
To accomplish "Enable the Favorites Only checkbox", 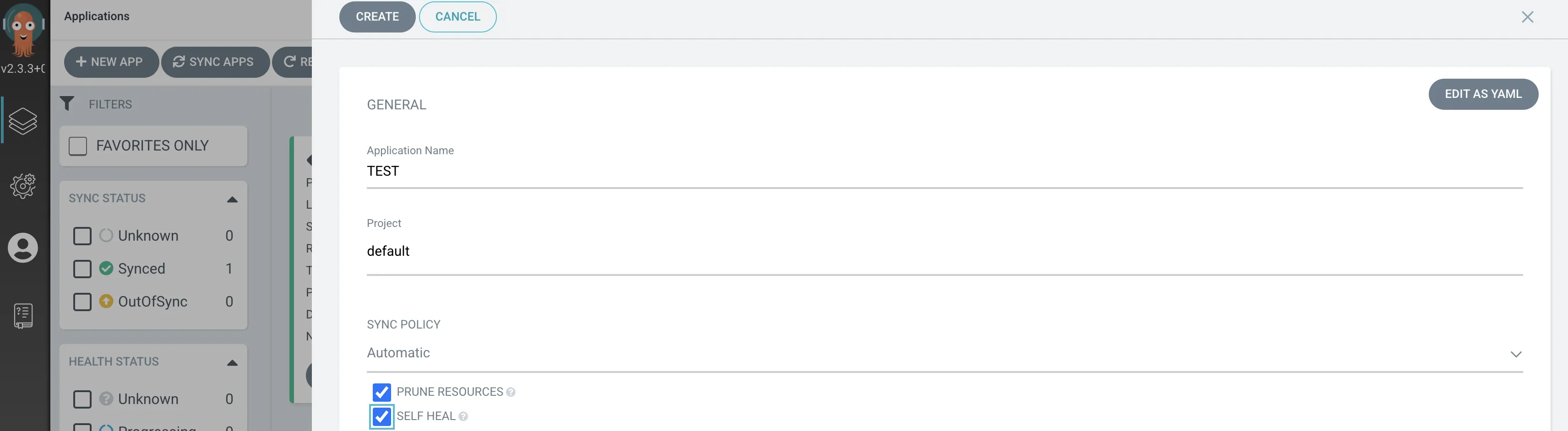I will (78, 146).
